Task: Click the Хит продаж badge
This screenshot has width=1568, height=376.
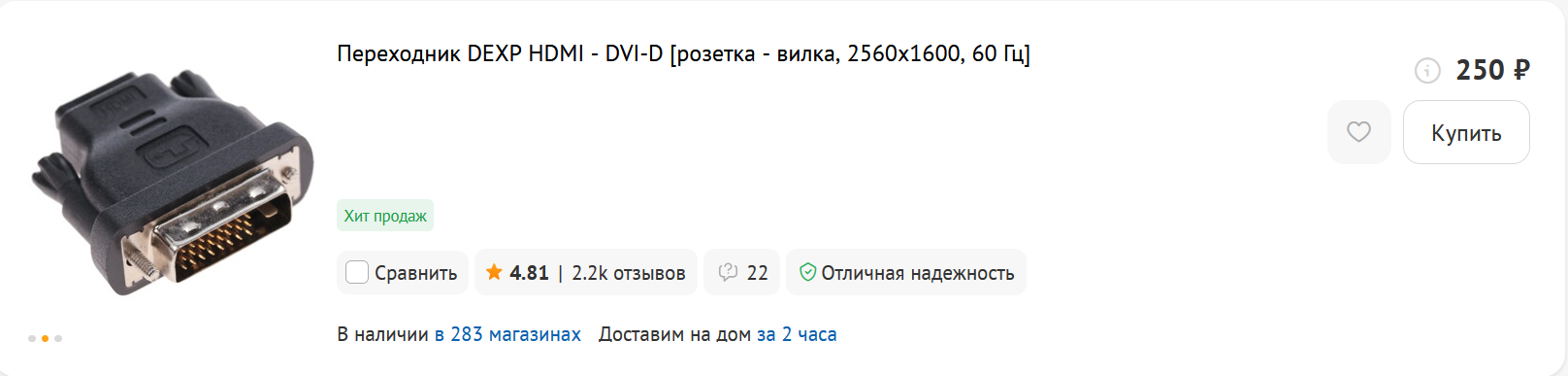Action: [385, 216]
